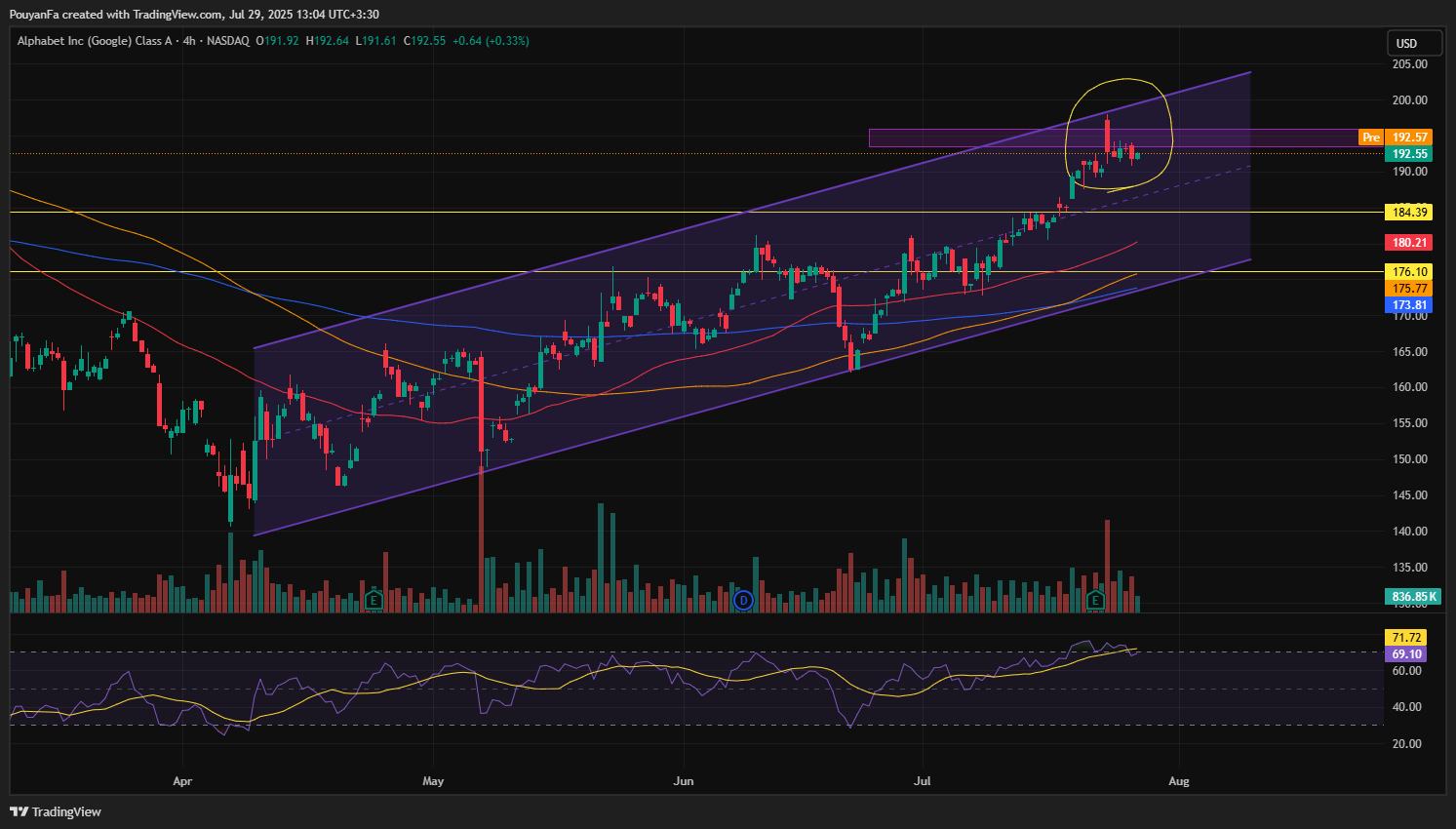Click the Jun label on time axis
Image resolution: width=1456 pixels, height=829 pixels.
684,781
